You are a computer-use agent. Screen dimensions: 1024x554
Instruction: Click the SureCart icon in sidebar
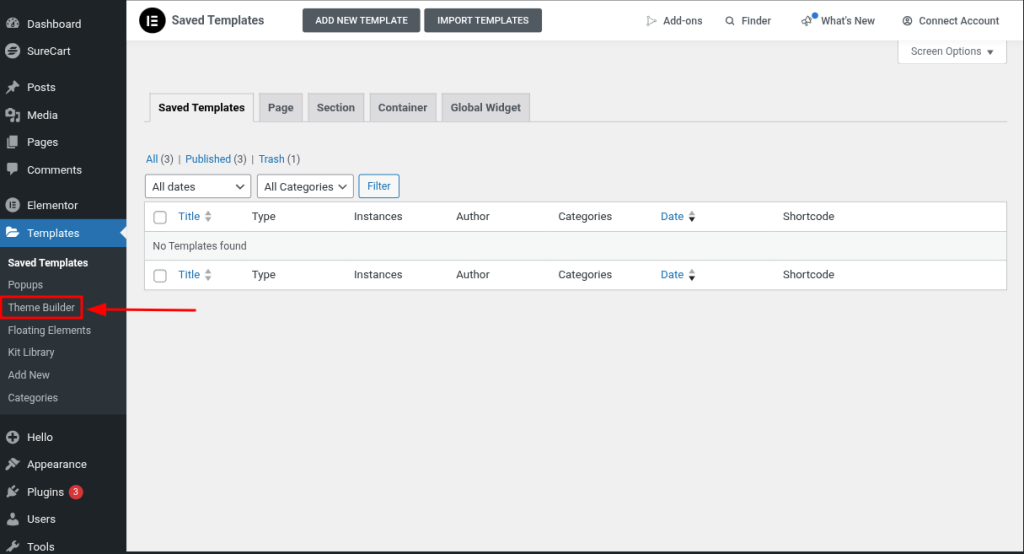pyautogui.click(x=13, y=51)
